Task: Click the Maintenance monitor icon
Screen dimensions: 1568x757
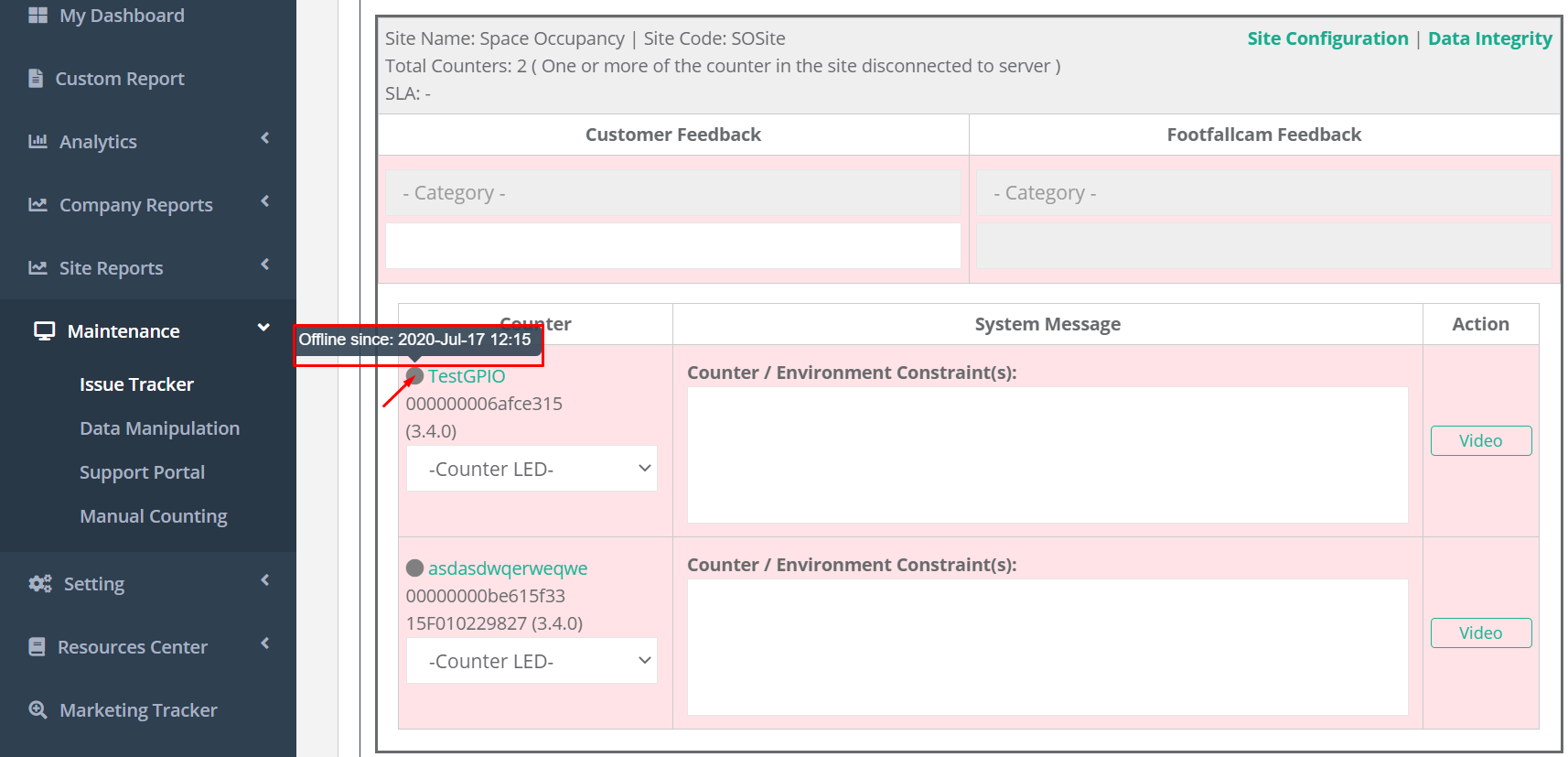Action: (44, 331)
